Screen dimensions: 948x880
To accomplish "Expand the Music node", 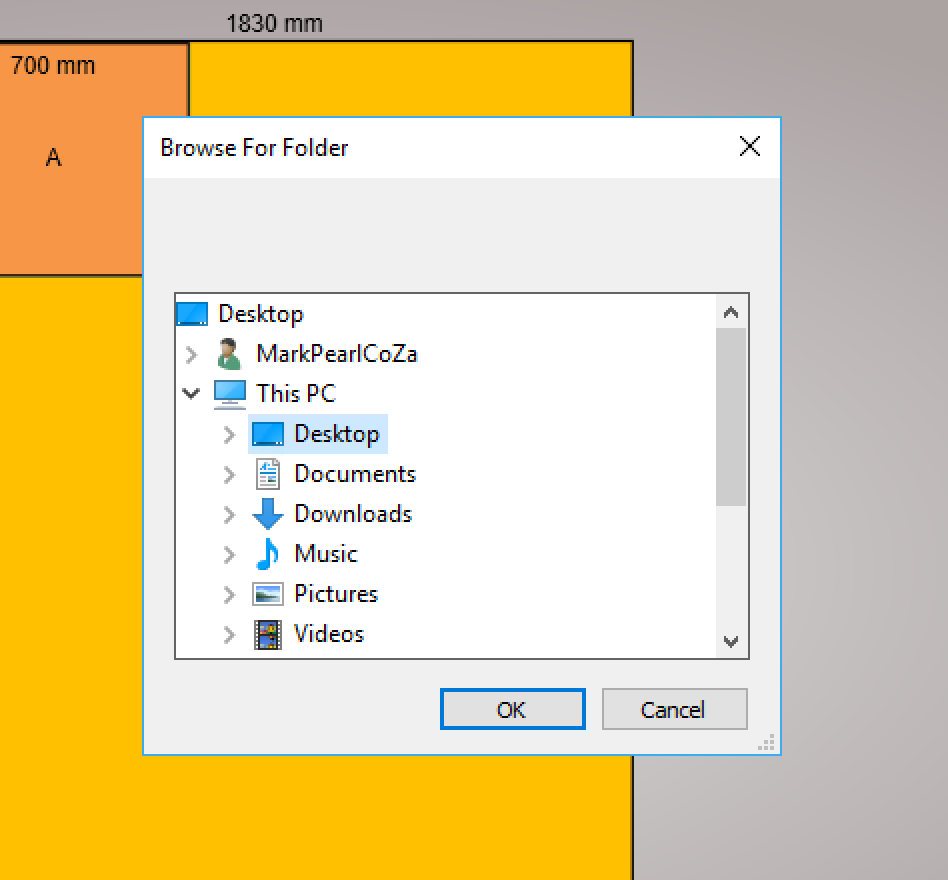I will pyautogui.click(x=229, y=554).
